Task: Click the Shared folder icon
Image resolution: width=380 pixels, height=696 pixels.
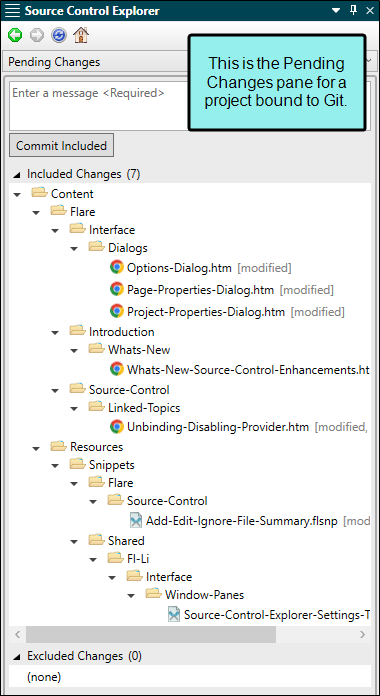Action: click(96, 540)
